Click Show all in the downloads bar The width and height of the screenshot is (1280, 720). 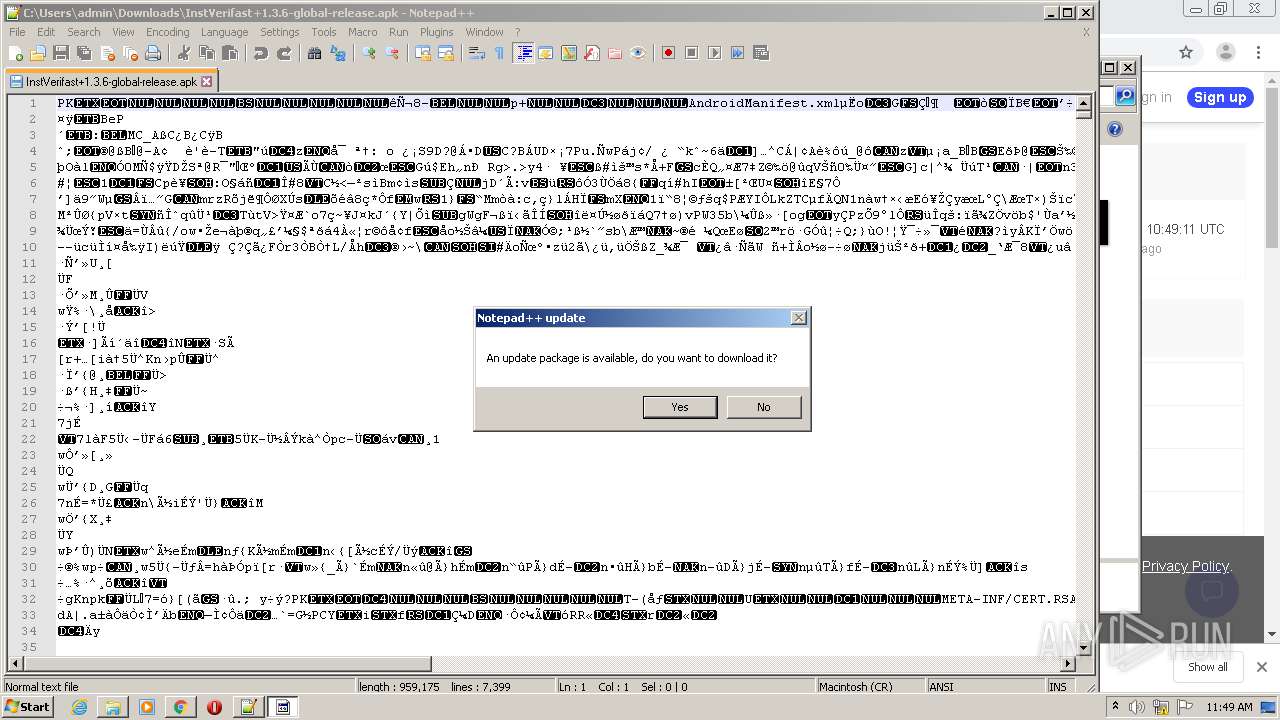point(1207,667)
